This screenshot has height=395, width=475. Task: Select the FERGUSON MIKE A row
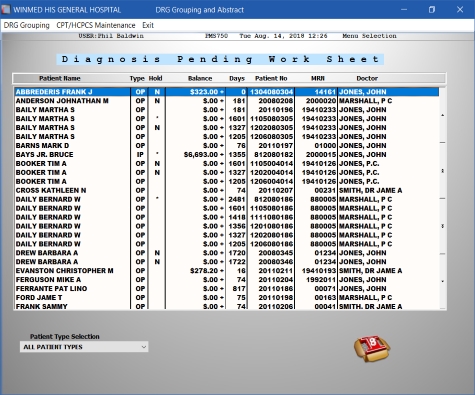[227, 280]
